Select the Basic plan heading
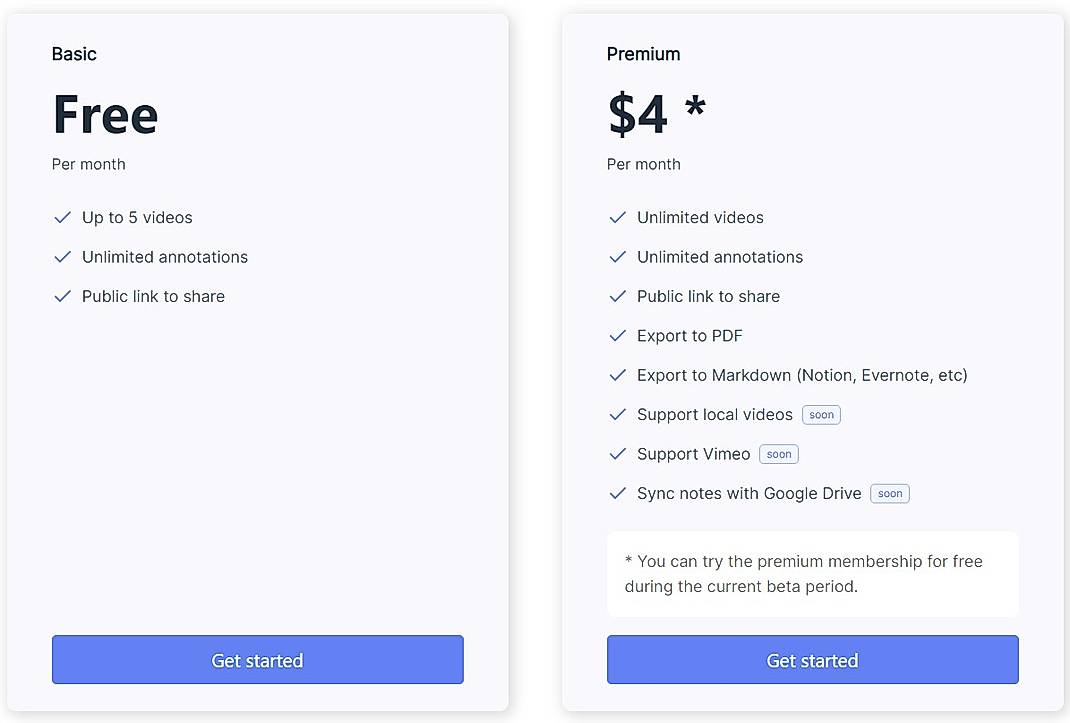Viewport: 1070px width, 723px height. (x=74, y=54)
